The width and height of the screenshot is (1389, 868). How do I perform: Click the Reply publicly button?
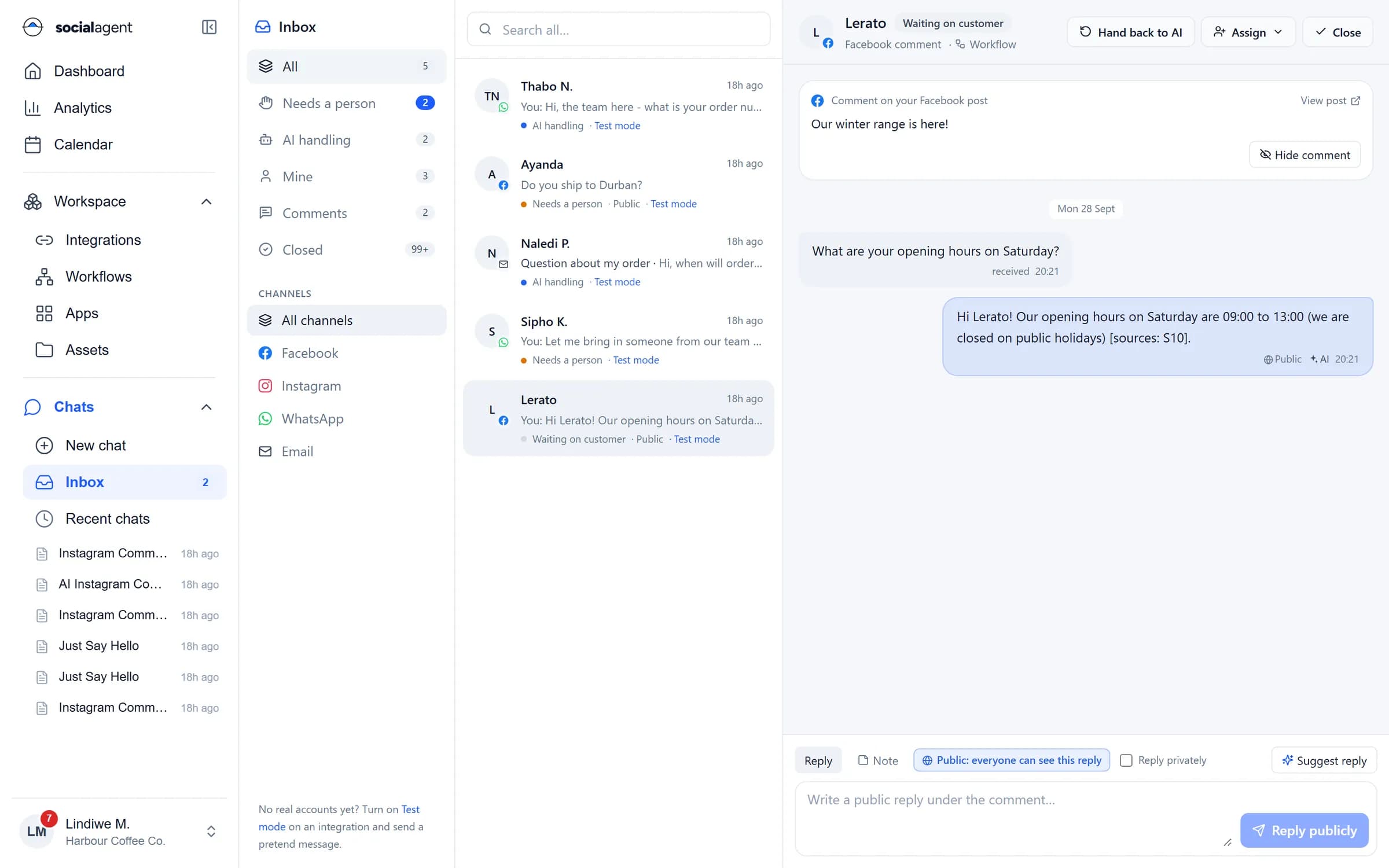1305,831
